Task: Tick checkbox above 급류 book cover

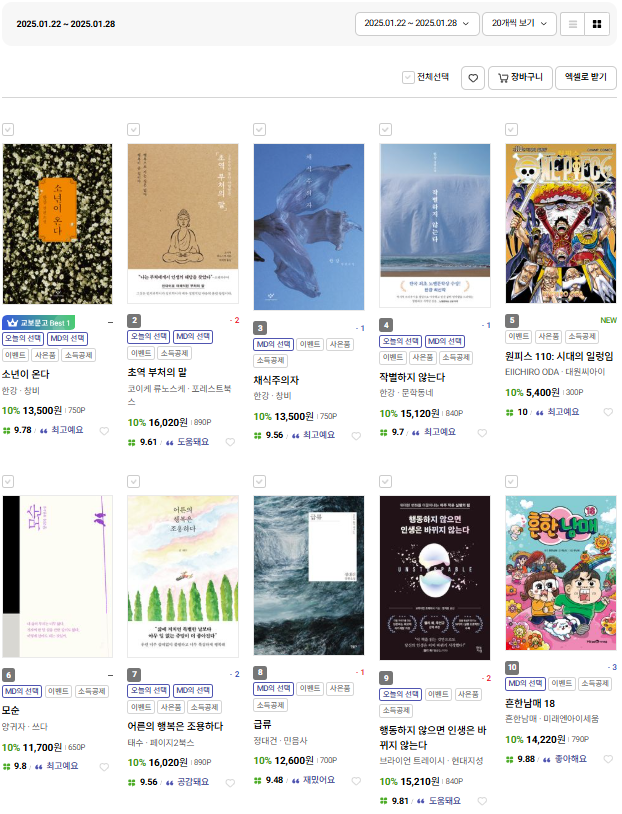Action: coord(260,481)
